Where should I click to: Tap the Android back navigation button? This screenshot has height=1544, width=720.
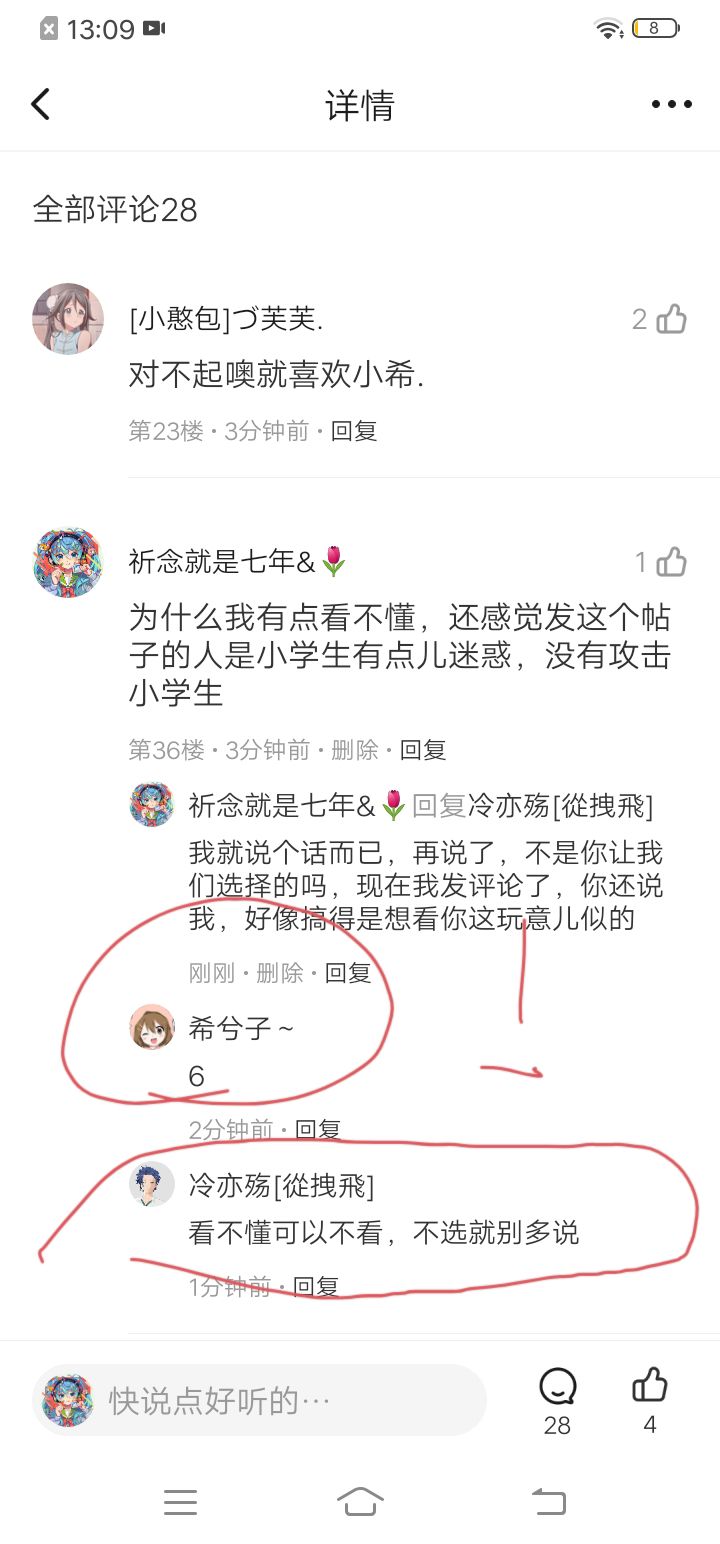point(548,1501)
